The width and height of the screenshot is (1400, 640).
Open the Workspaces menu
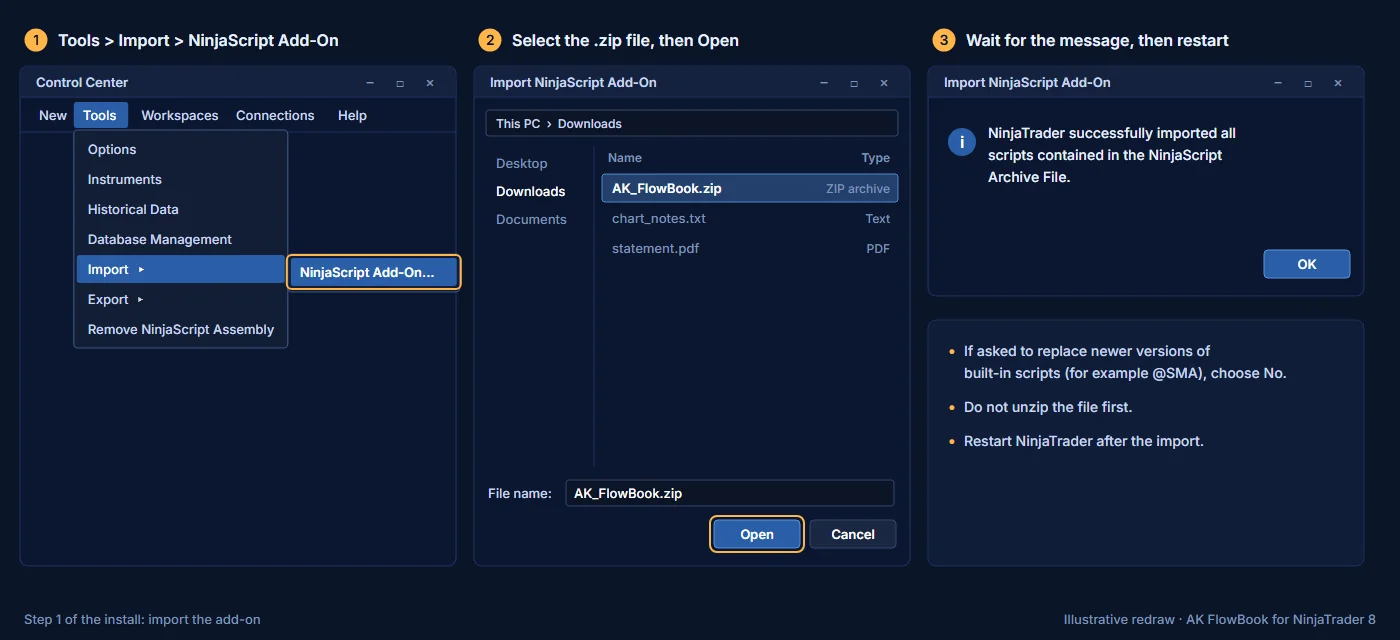click(180, 115)
